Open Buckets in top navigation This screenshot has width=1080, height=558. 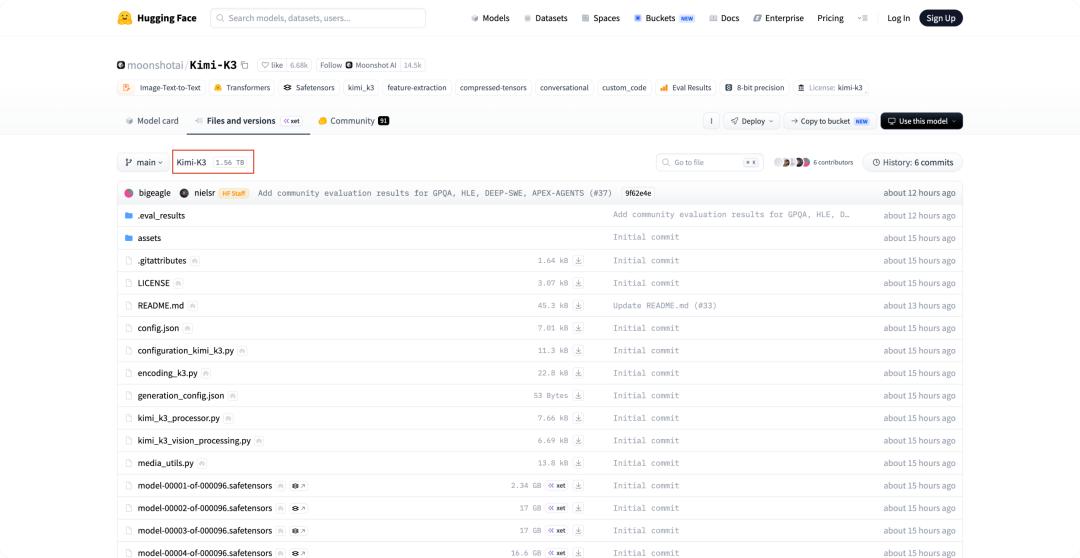tap(665, 19)
